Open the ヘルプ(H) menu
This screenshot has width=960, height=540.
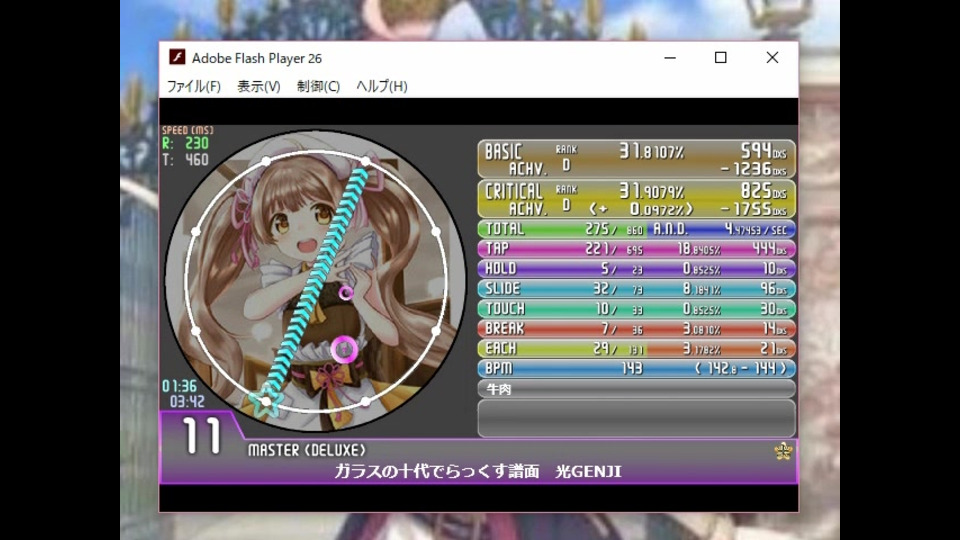(381, 86)
